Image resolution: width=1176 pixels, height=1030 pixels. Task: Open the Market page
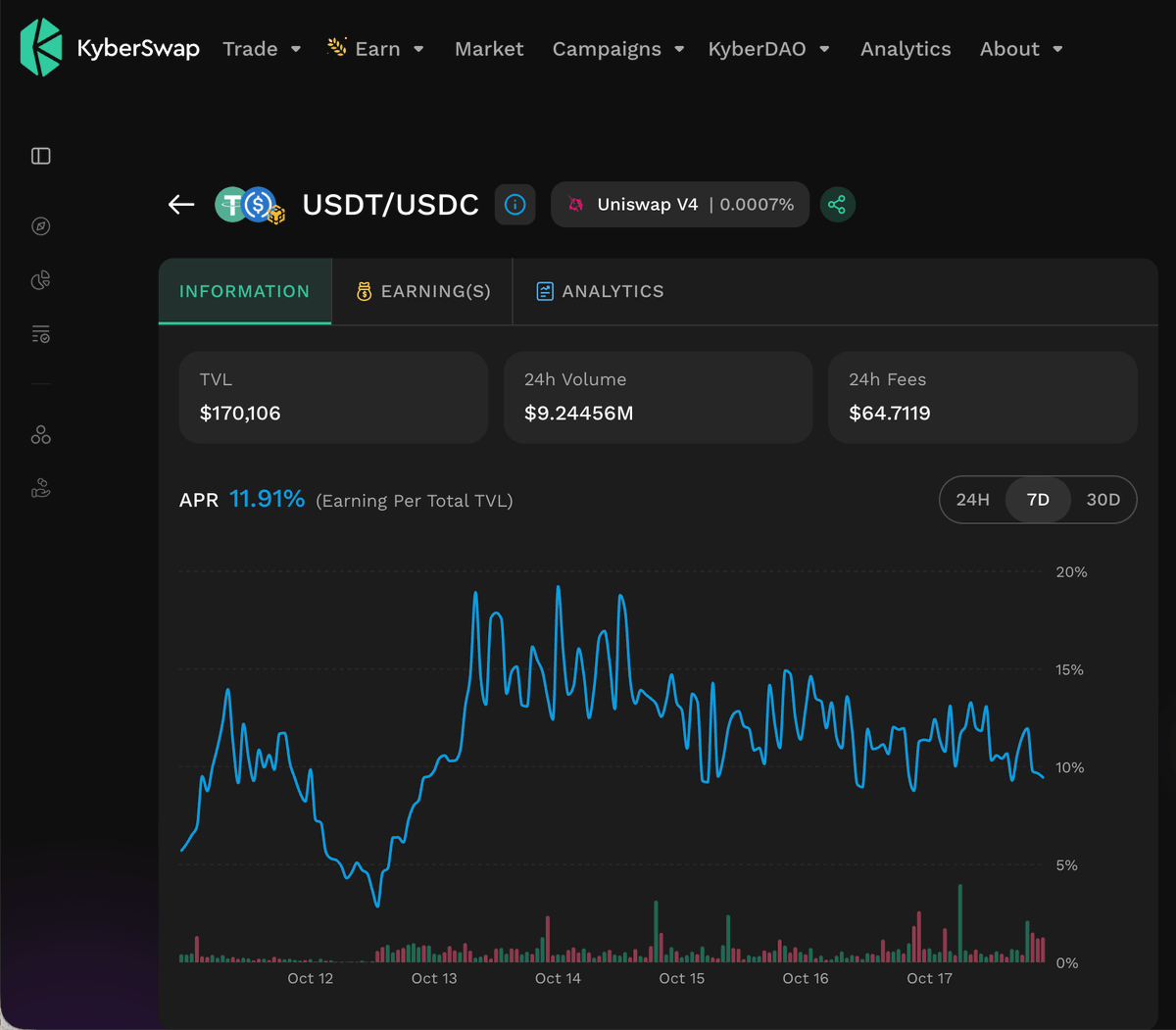click(x=489, y=49)
